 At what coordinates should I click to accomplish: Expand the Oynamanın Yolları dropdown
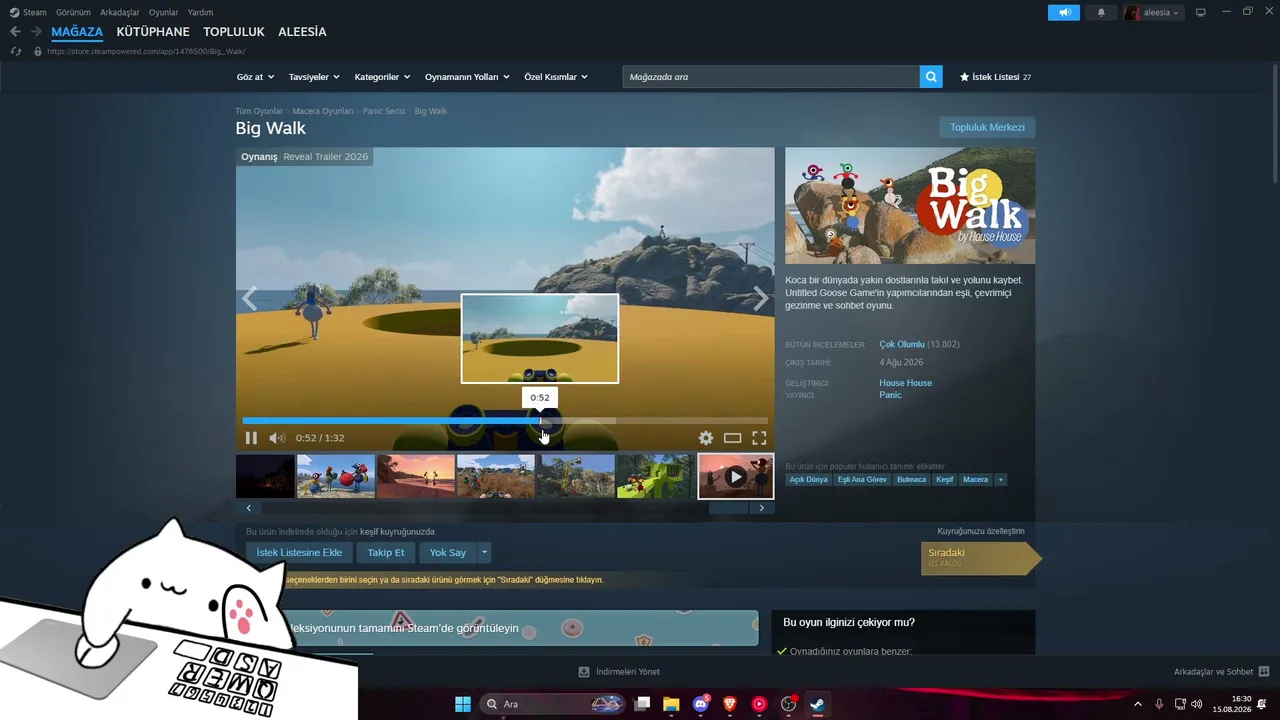467,77
